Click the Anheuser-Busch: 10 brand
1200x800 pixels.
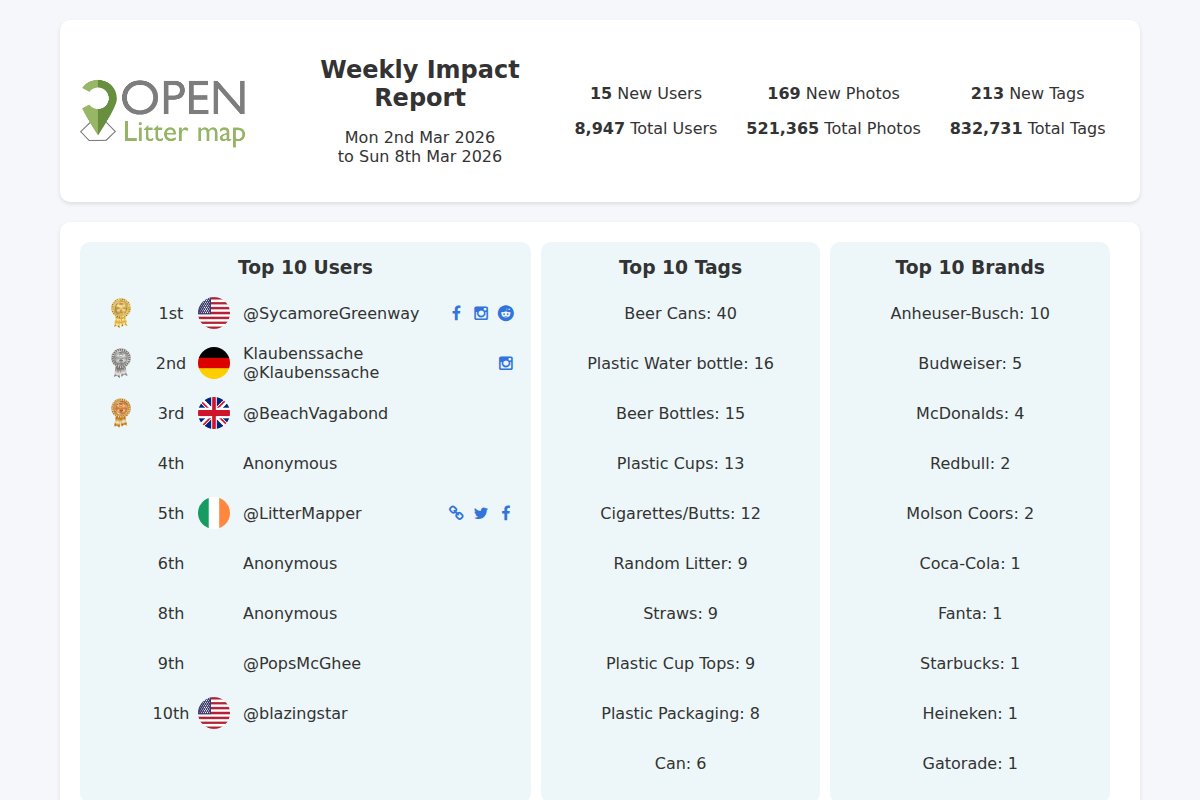click(970, 313)
